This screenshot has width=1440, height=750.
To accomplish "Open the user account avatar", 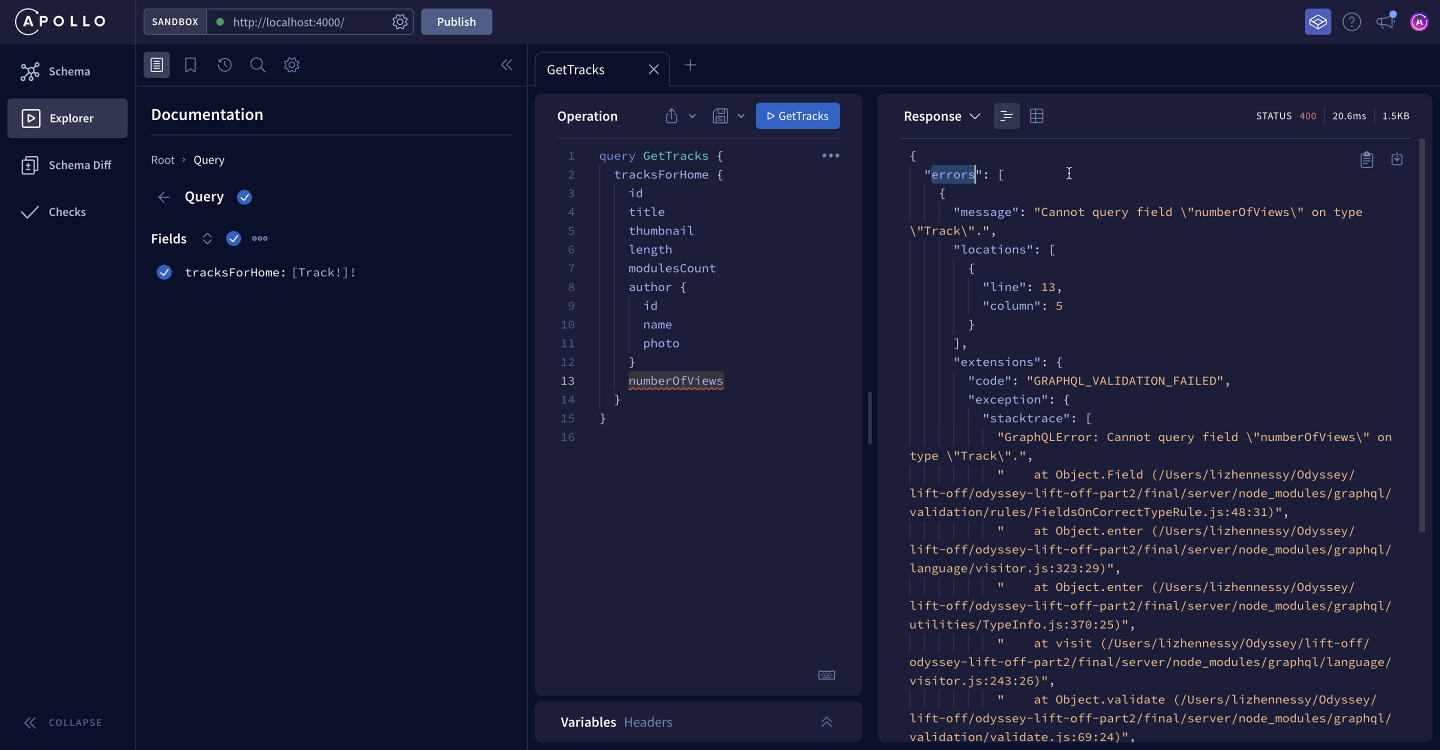I will [x=1419, y=22].
